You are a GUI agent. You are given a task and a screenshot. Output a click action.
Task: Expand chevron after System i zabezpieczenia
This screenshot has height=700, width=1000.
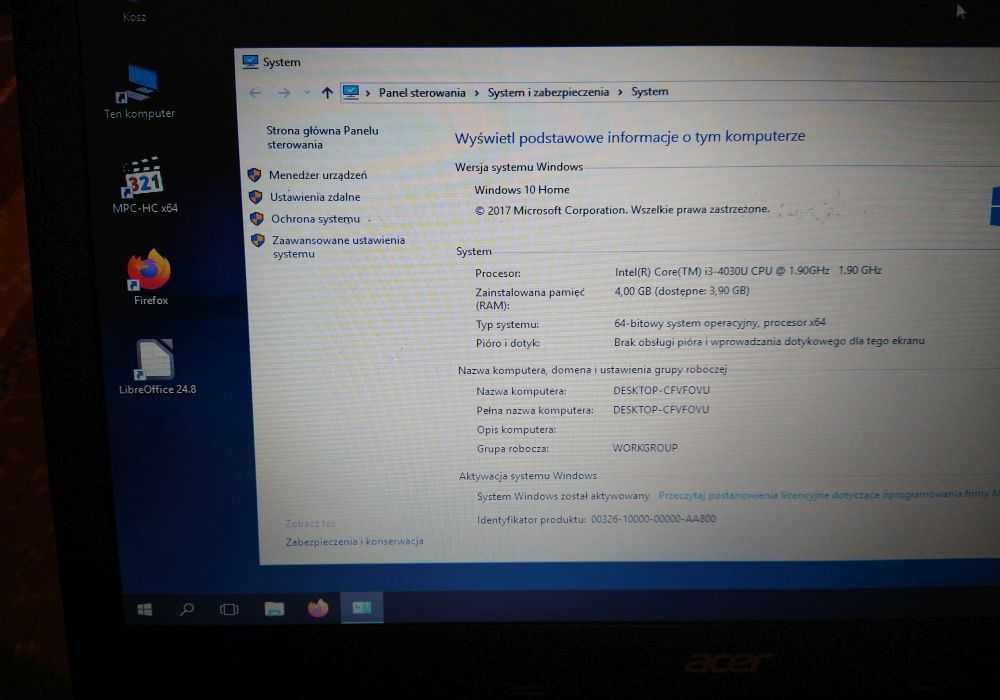(x=620, y=92)
